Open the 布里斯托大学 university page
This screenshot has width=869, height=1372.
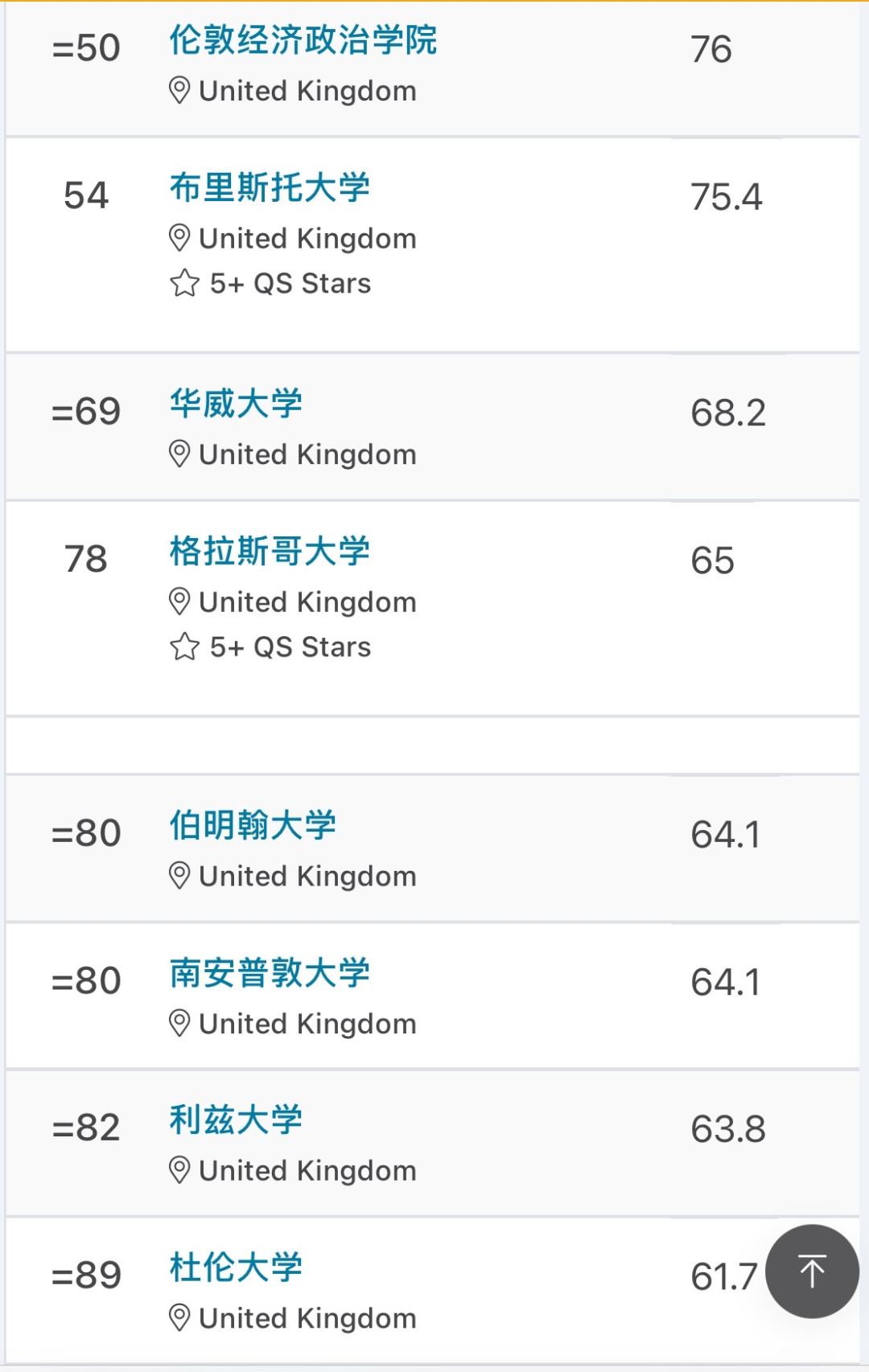[270, 187]
